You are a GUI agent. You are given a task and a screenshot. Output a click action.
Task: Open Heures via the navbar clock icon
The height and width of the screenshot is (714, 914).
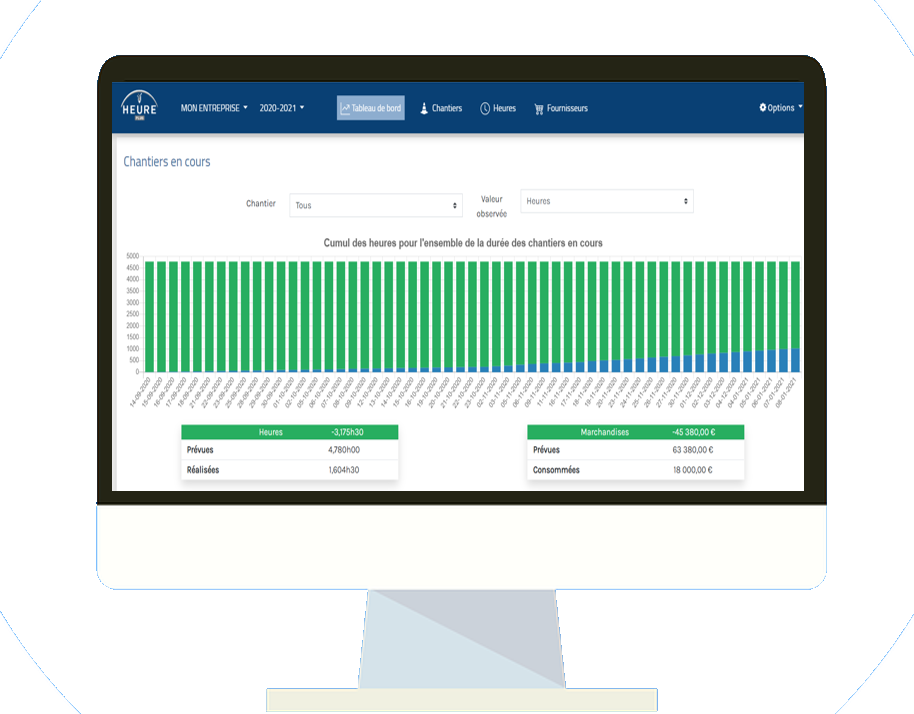tap(485, 108)
